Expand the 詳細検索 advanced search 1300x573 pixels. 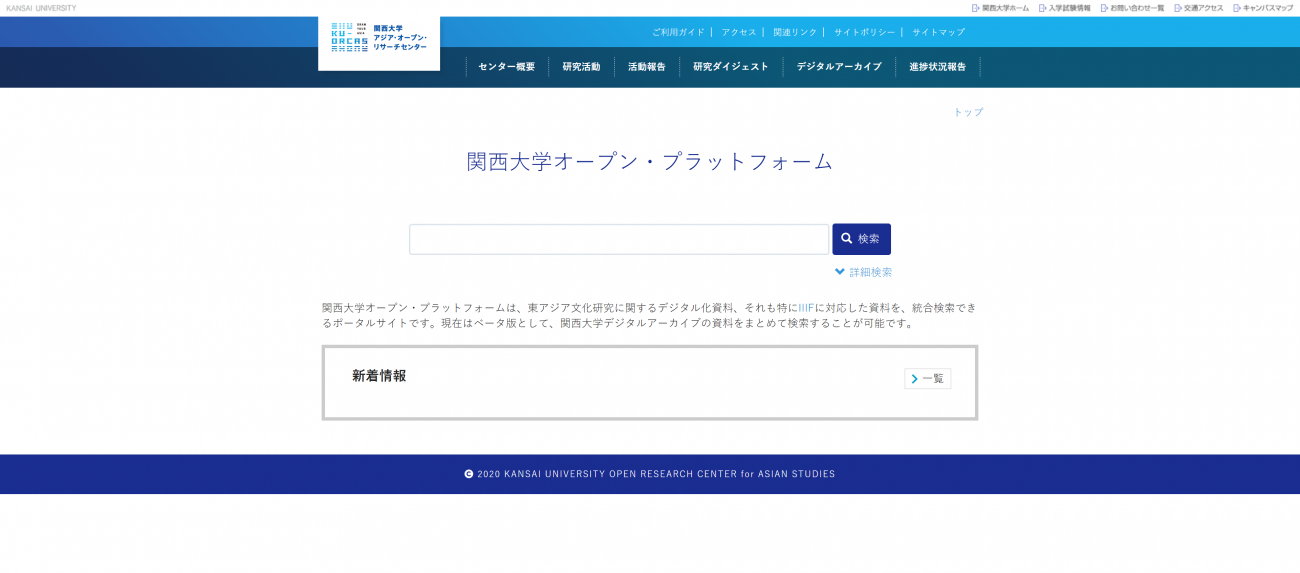(863, 272)
